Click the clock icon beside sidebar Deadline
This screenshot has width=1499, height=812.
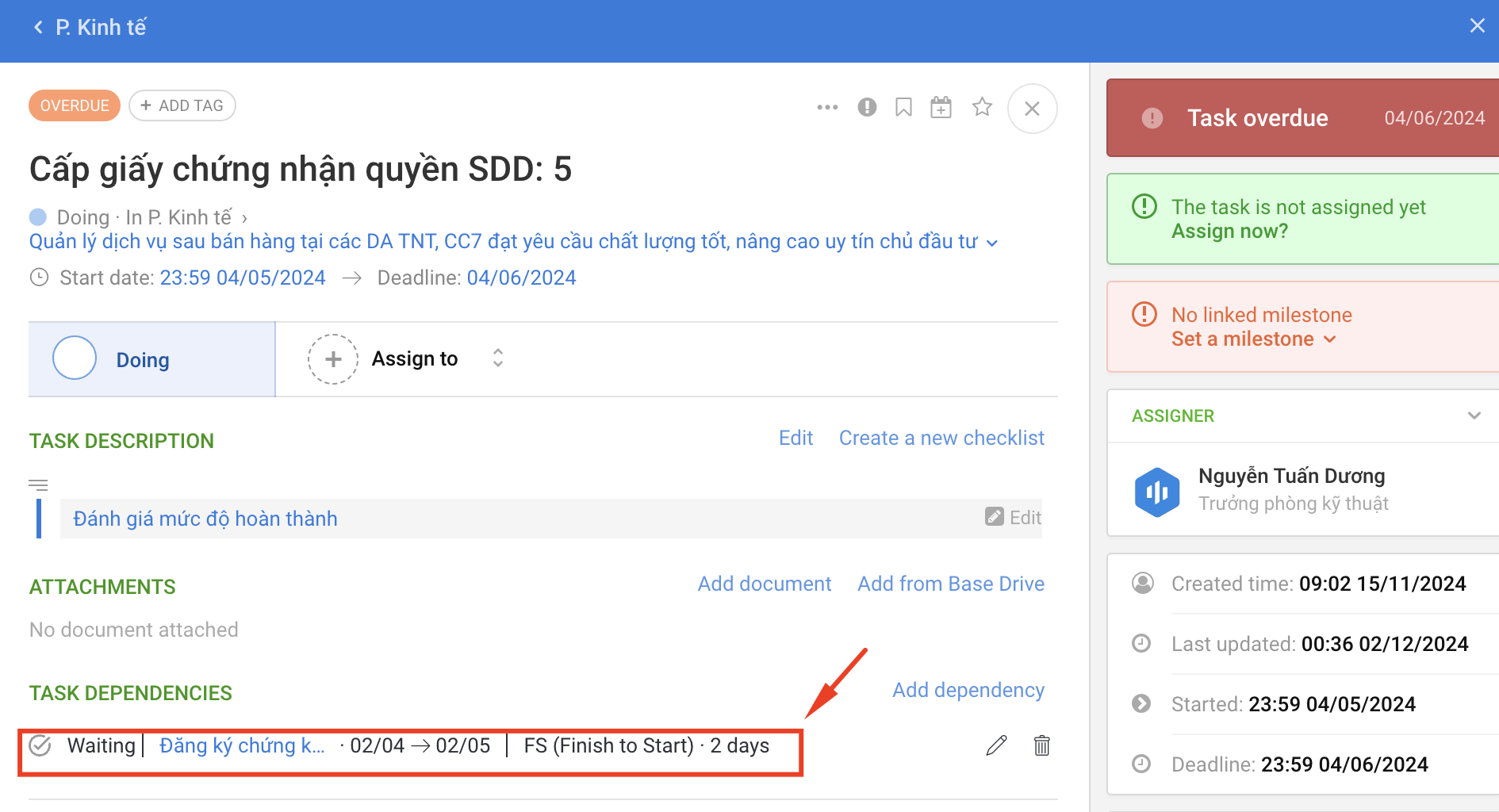pos(1141,764)
